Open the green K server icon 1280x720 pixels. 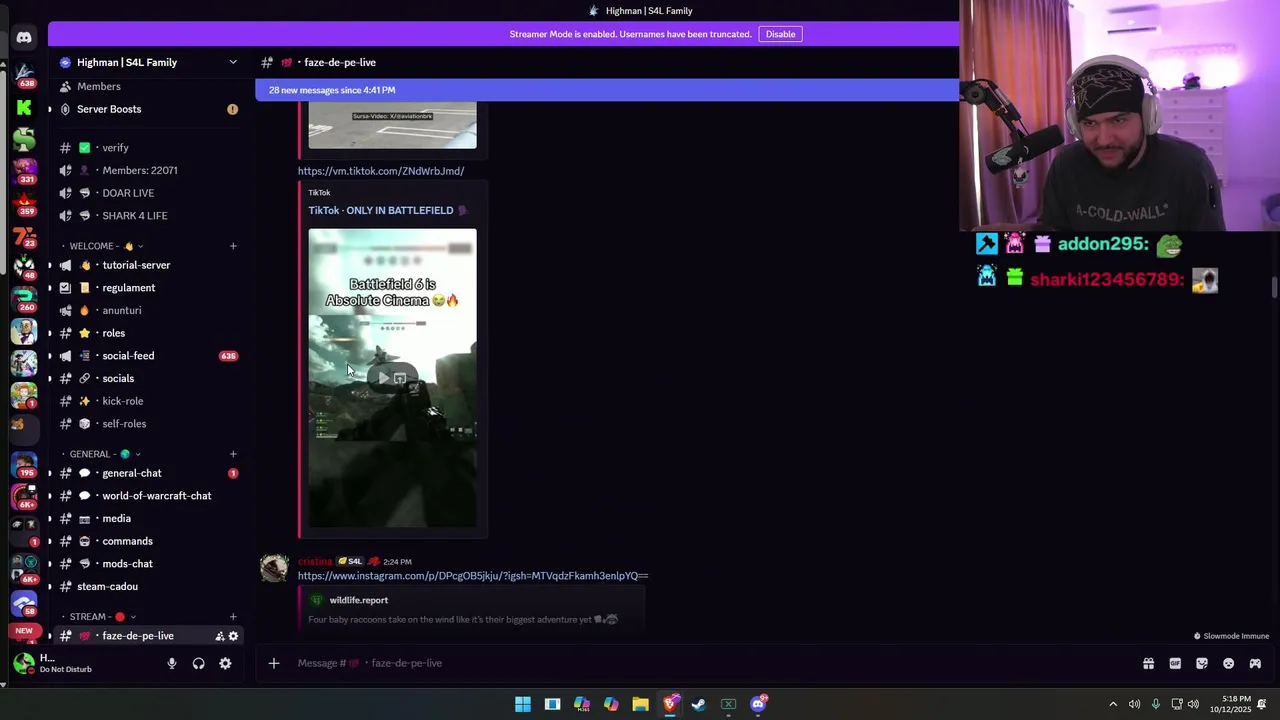[x=24, y=107]
